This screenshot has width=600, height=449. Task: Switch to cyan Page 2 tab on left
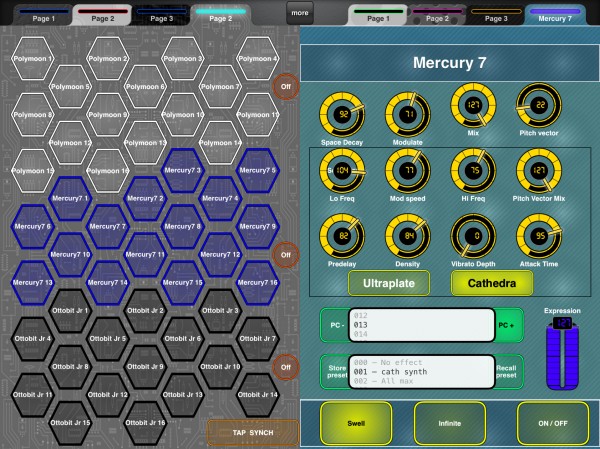220,16
